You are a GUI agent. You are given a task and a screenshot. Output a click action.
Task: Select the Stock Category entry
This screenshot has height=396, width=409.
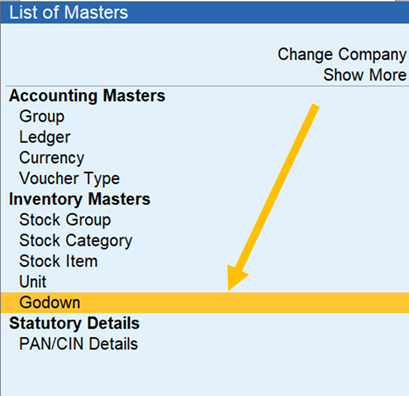[x=76, y=241]
